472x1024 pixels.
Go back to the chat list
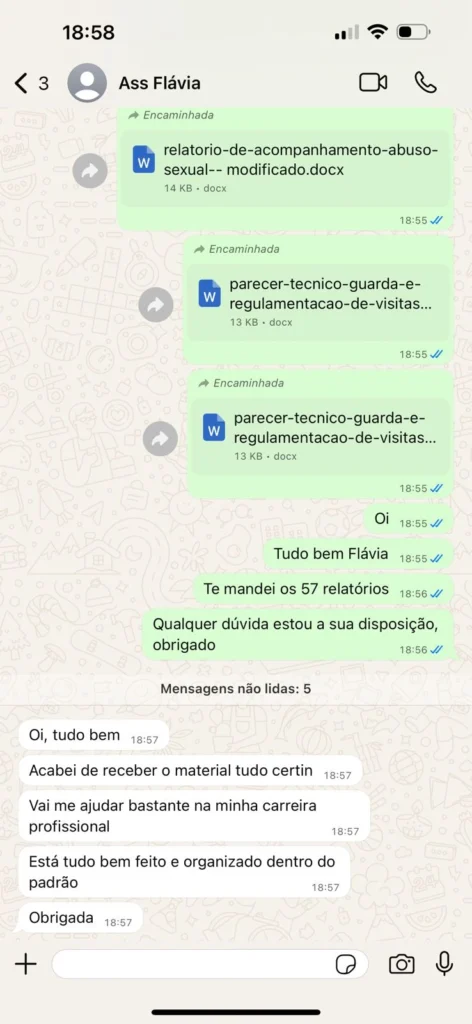pos(31,83)
